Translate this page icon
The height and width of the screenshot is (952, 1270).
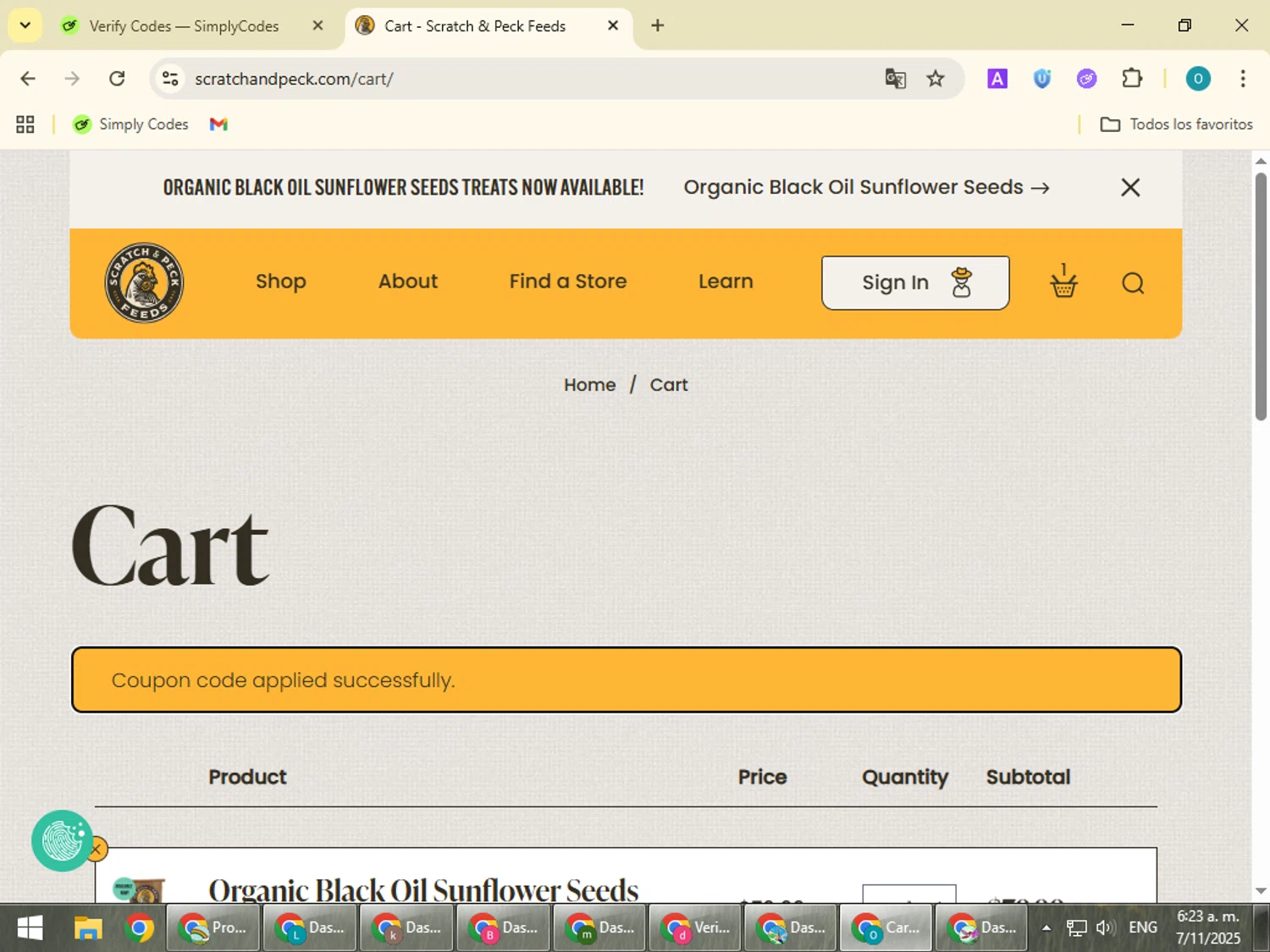(895, 79)
